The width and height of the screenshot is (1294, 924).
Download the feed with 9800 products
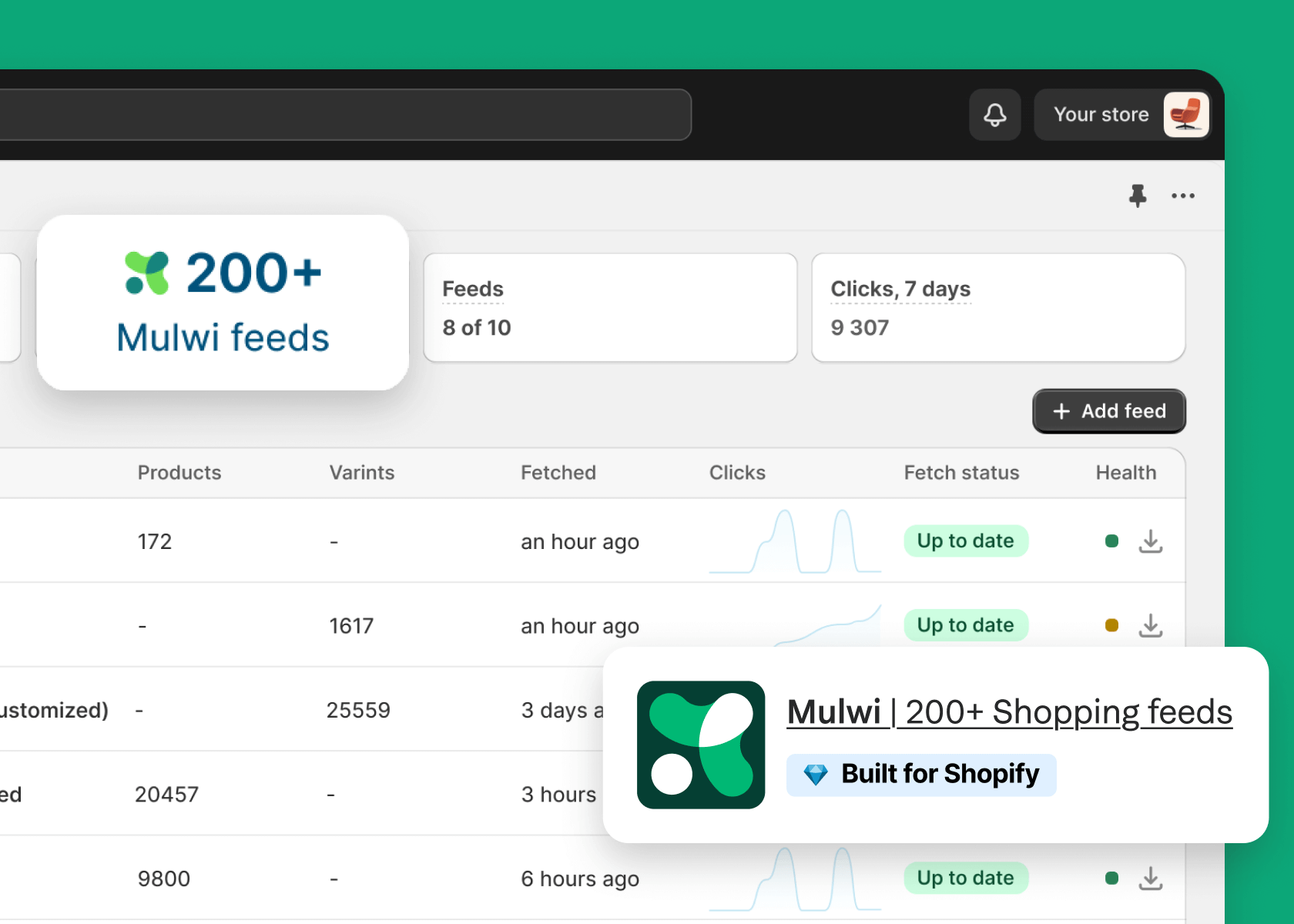pyautogui.click(x=1150, y=878)
